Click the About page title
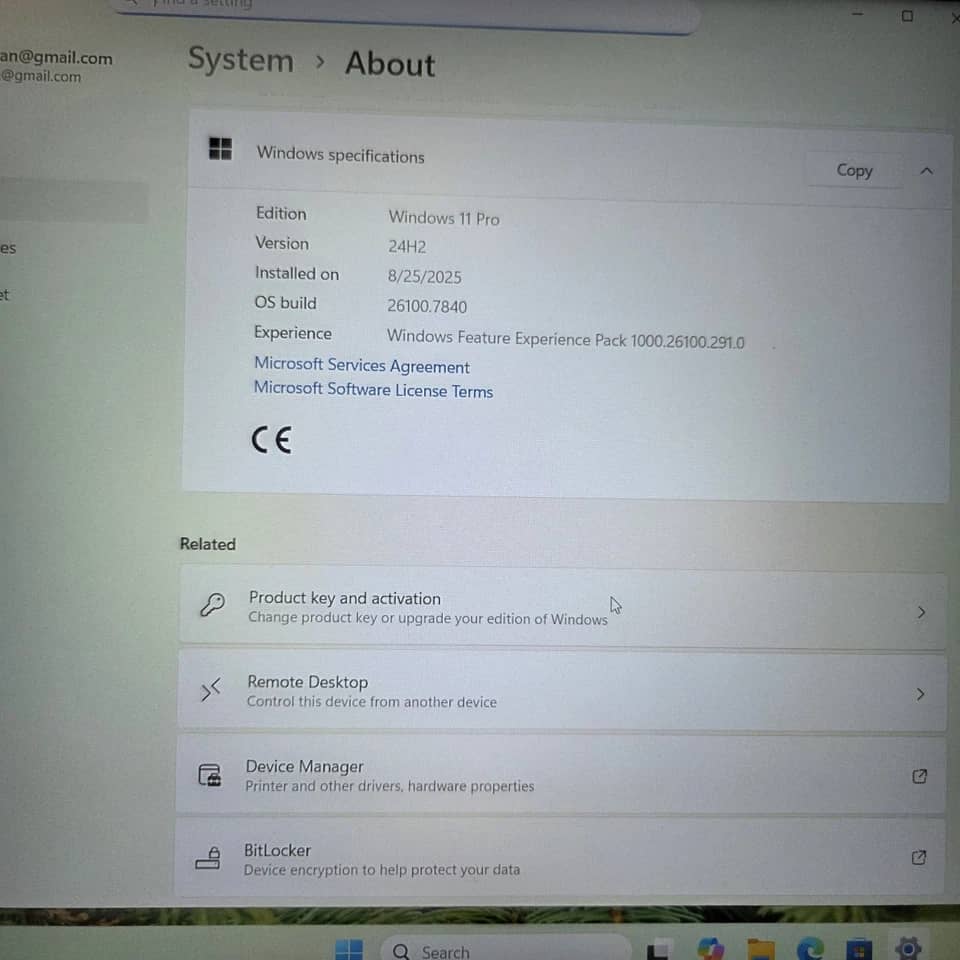 point(390,64)
